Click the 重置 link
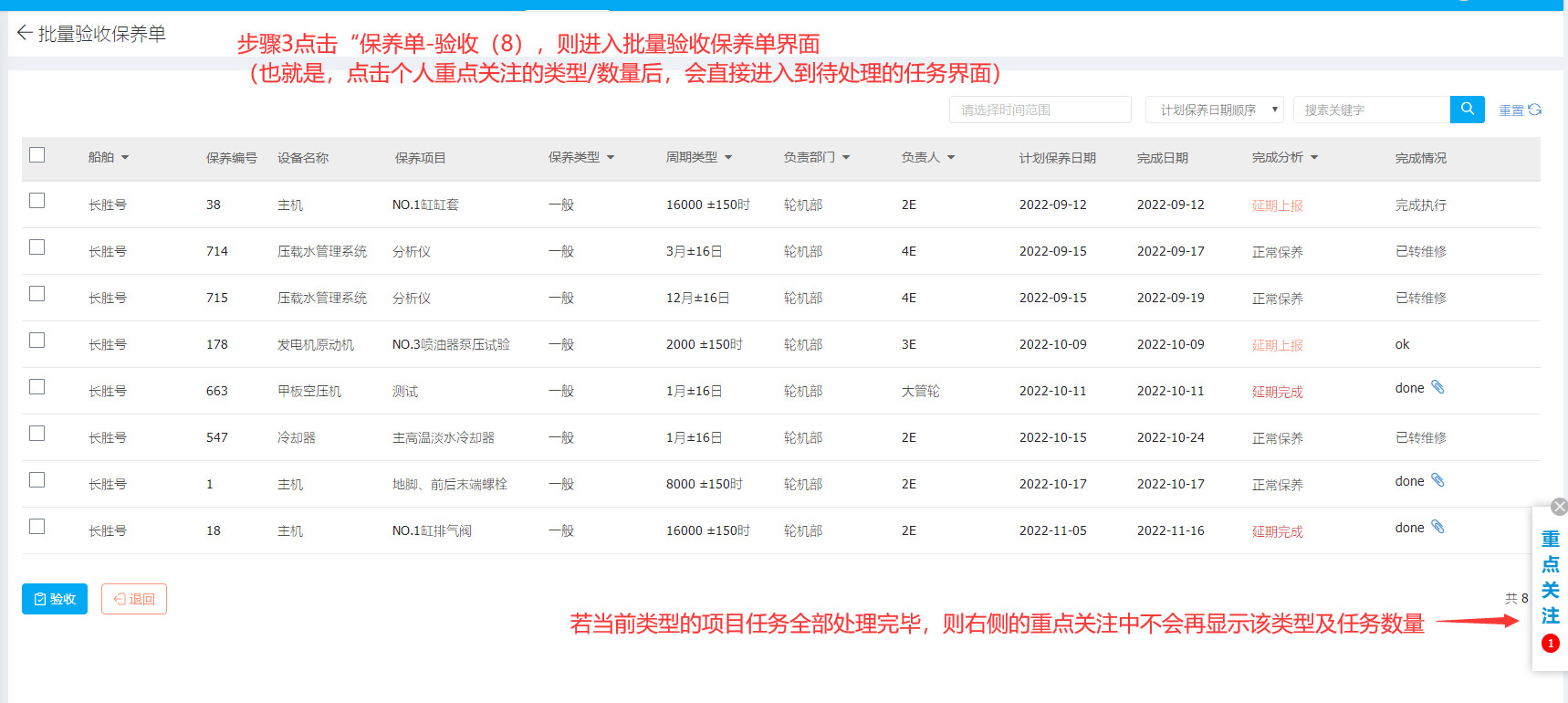The height and width of the screenshot is (703, 1568). pyautogui.click(x=1511, y=110)
